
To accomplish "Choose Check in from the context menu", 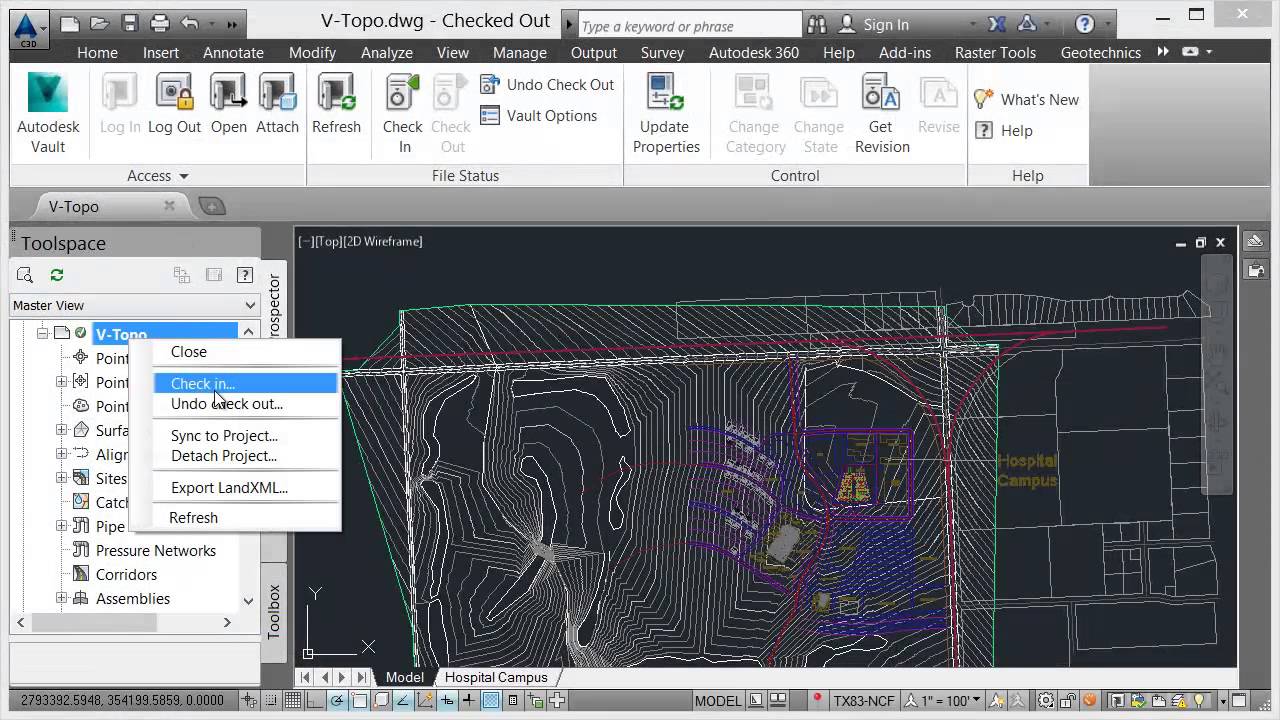I will [x=202, y=383].
